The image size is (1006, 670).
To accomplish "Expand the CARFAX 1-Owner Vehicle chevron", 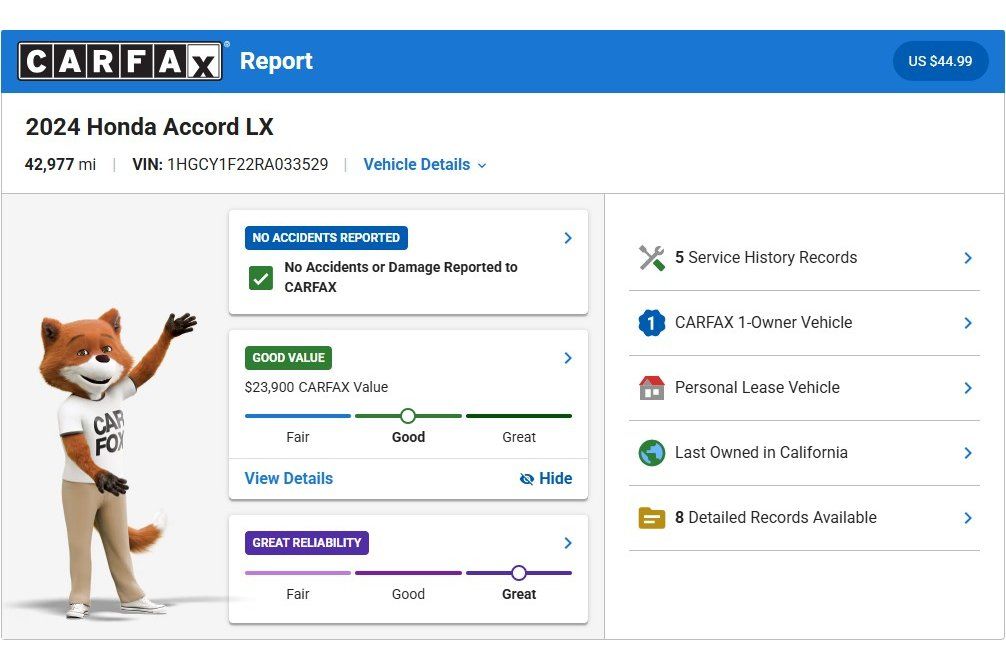I will point(968,323).
